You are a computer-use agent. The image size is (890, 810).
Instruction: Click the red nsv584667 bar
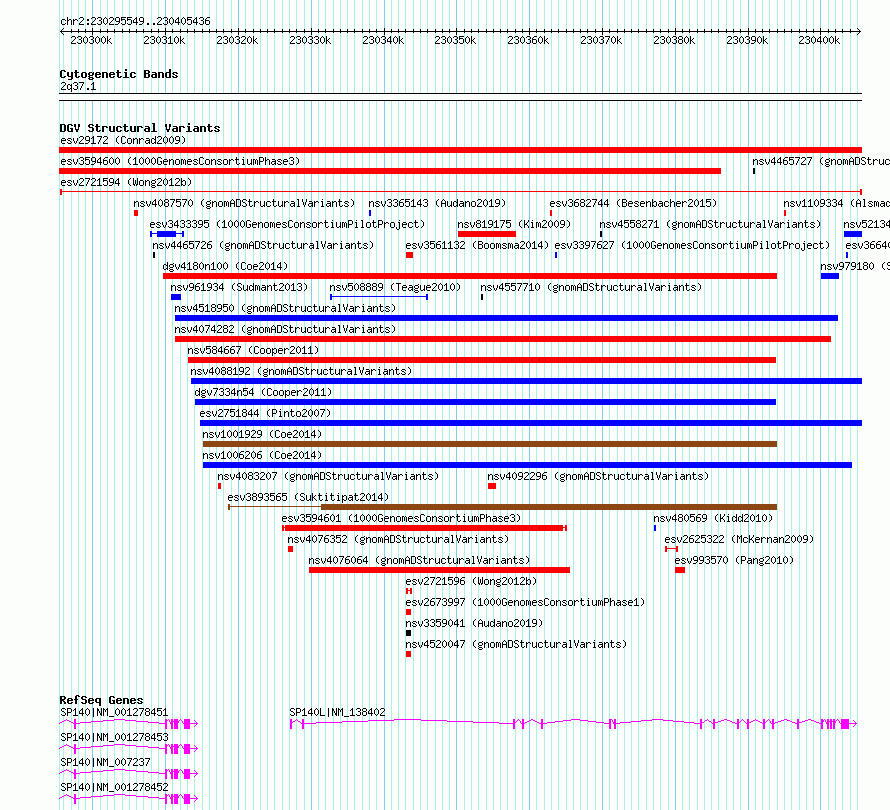[482, 360]
